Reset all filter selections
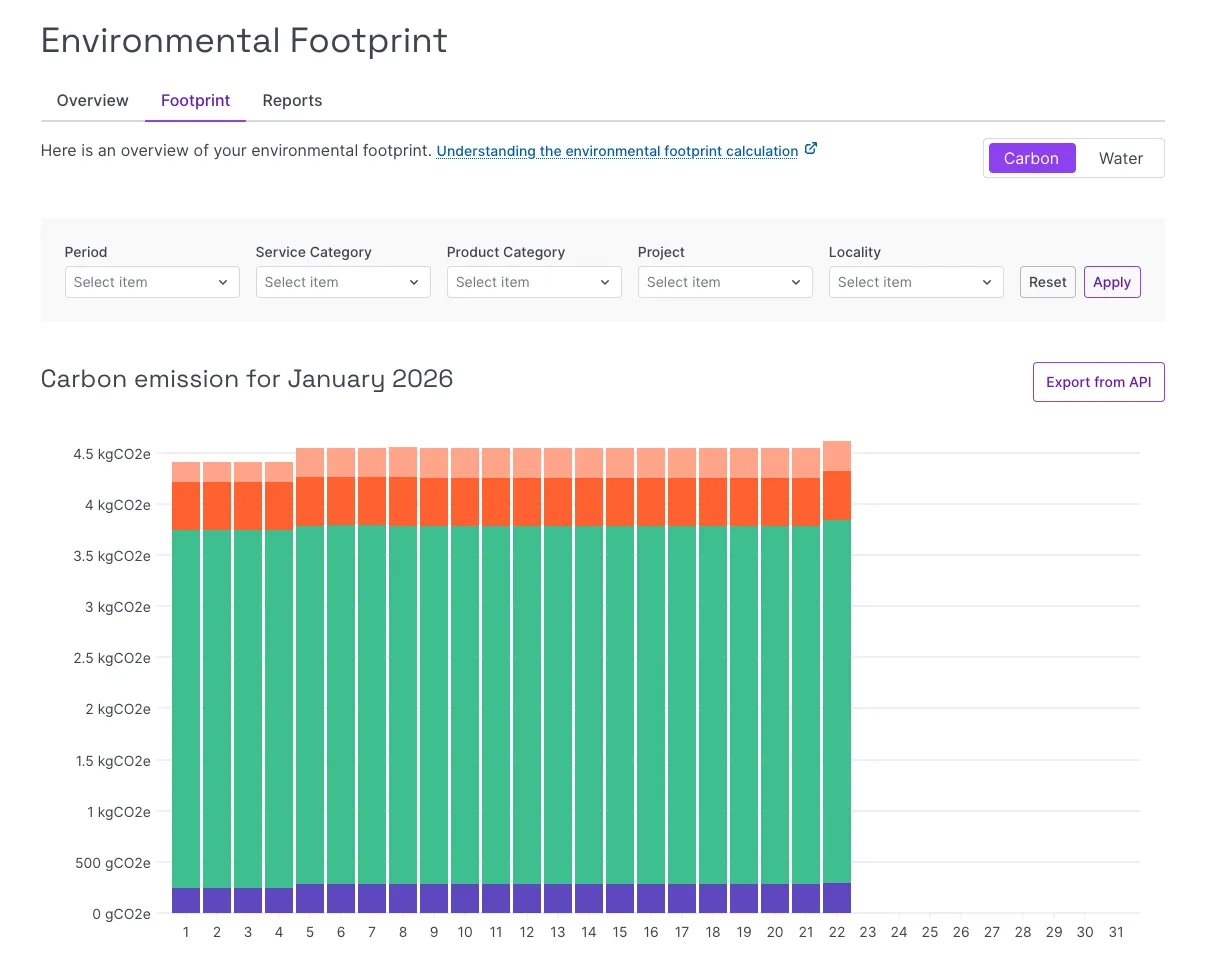The width and height of the screenshot is (1210, 967). coord(1047,282)
